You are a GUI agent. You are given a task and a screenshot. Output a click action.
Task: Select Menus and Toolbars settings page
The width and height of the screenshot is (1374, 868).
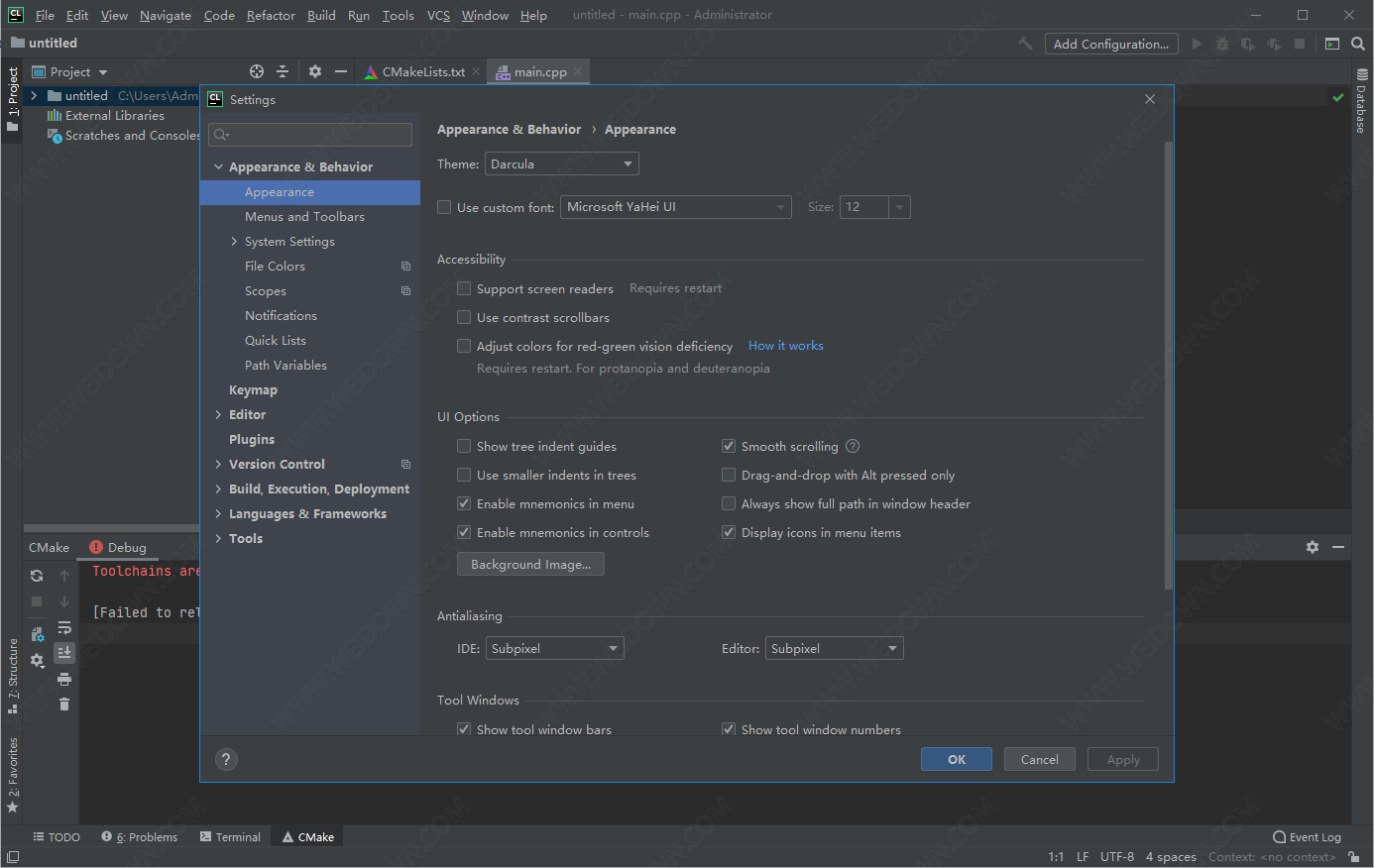pyautogui.click(x=304, y=216)
